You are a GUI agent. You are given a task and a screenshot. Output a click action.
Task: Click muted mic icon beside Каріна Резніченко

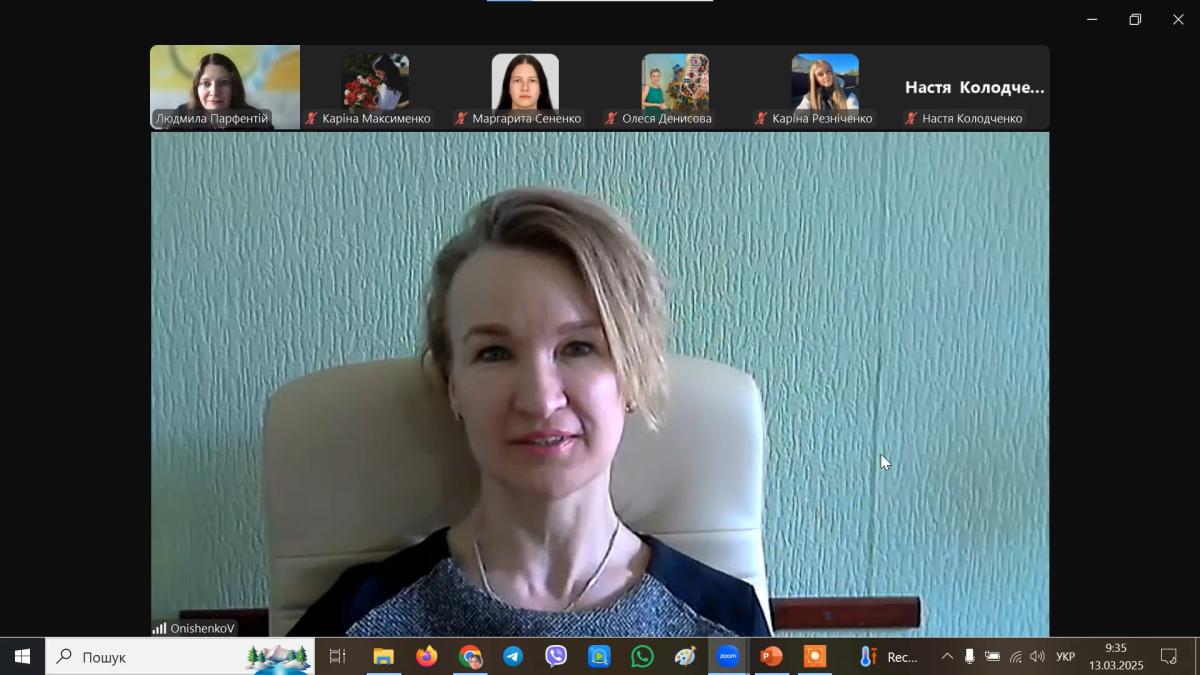(761, 118)
